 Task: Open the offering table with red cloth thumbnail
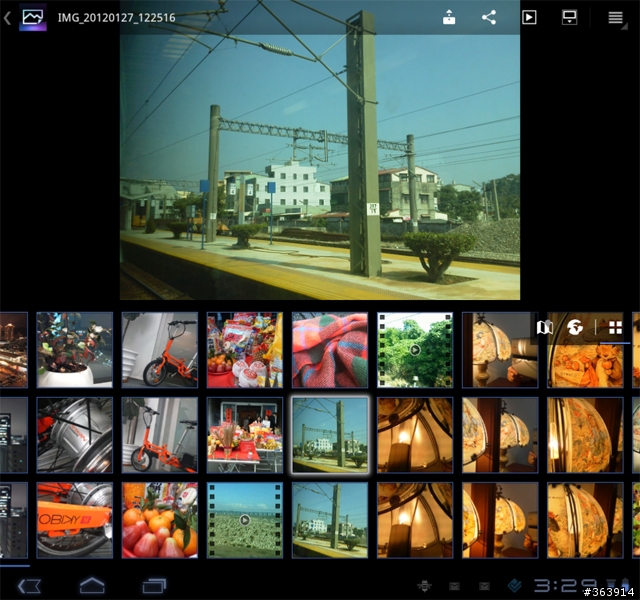tap(245, 435)
